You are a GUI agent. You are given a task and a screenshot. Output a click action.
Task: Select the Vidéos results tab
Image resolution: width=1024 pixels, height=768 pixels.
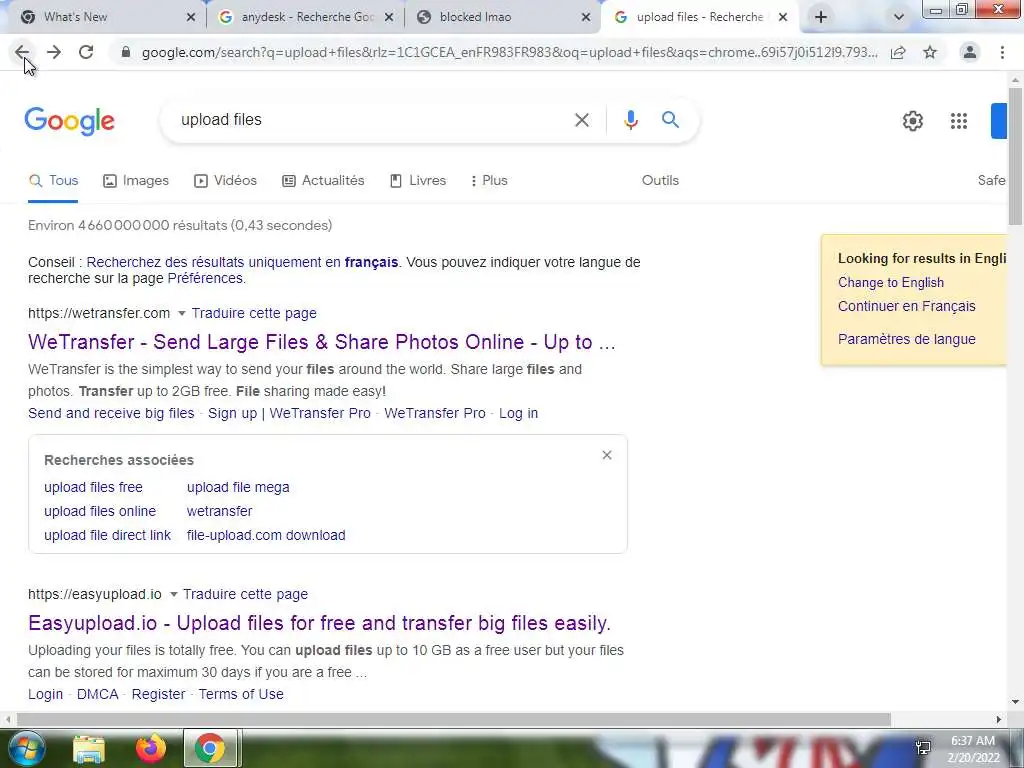225,180
